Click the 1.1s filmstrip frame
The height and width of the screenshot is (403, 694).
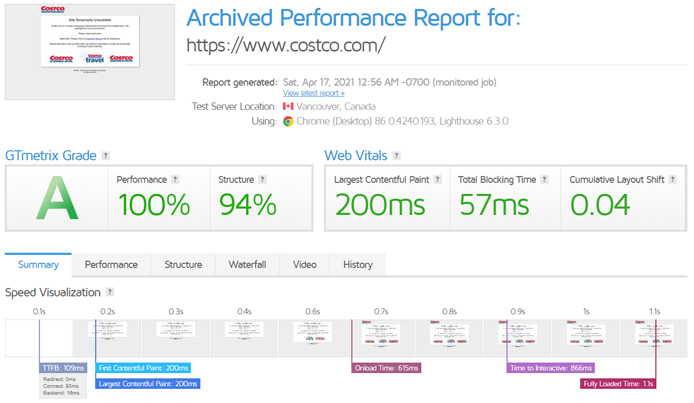pyautogui.click(x=654, y=338)
